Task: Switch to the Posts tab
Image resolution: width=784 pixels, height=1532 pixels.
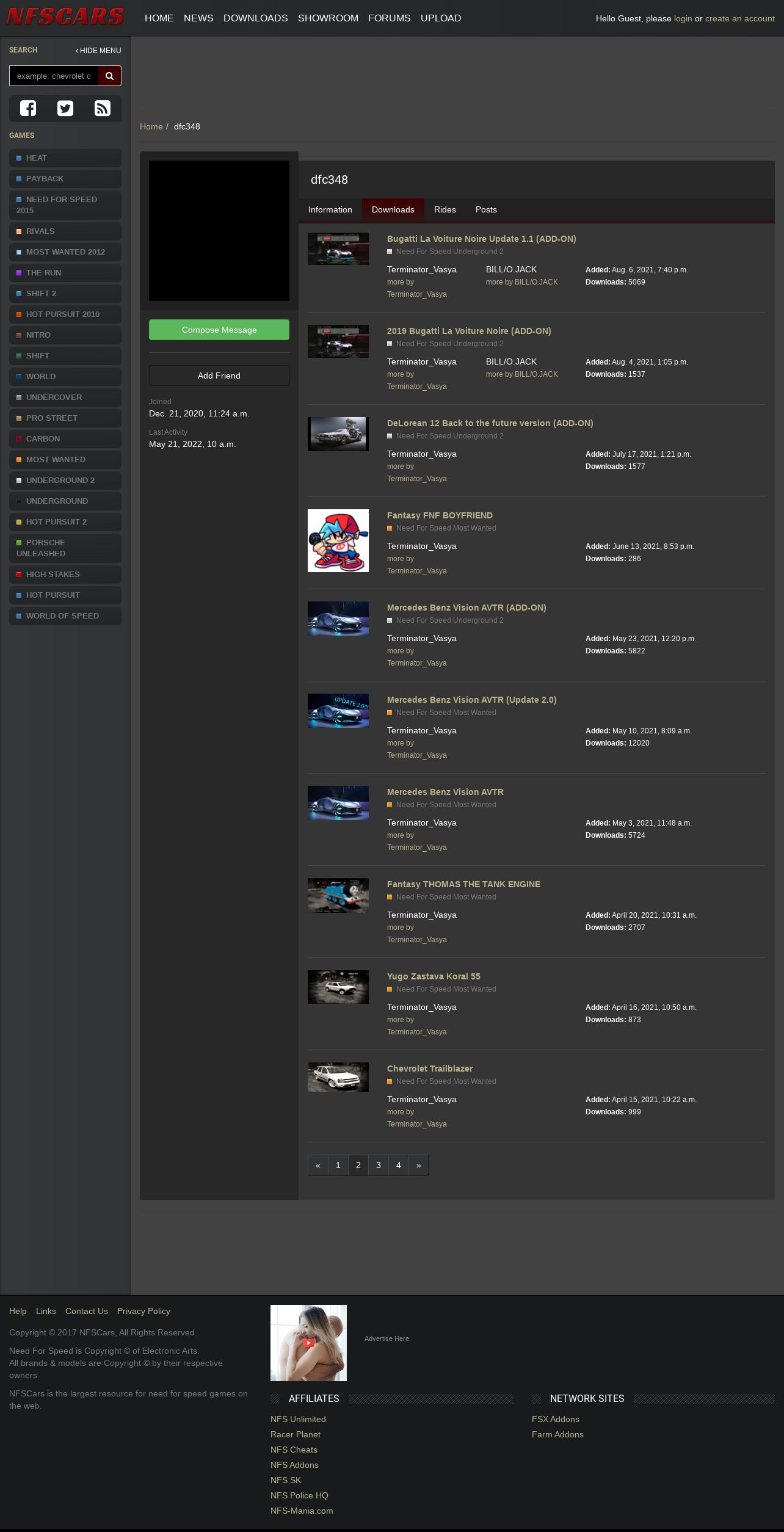Action: [486, 209]
